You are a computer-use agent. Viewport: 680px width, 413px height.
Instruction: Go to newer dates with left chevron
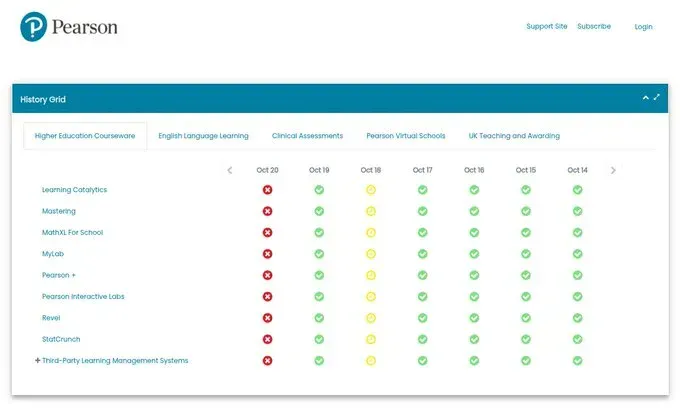[x=230, y=170]
